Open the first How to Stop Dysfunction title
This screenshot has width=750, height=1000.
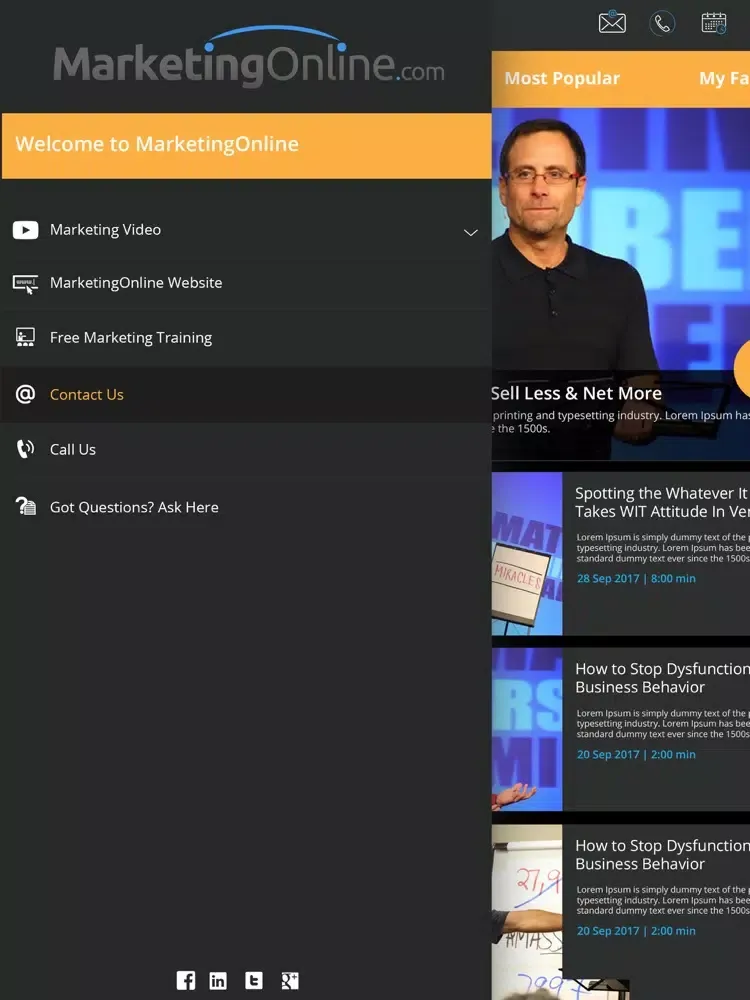point(662,678)
